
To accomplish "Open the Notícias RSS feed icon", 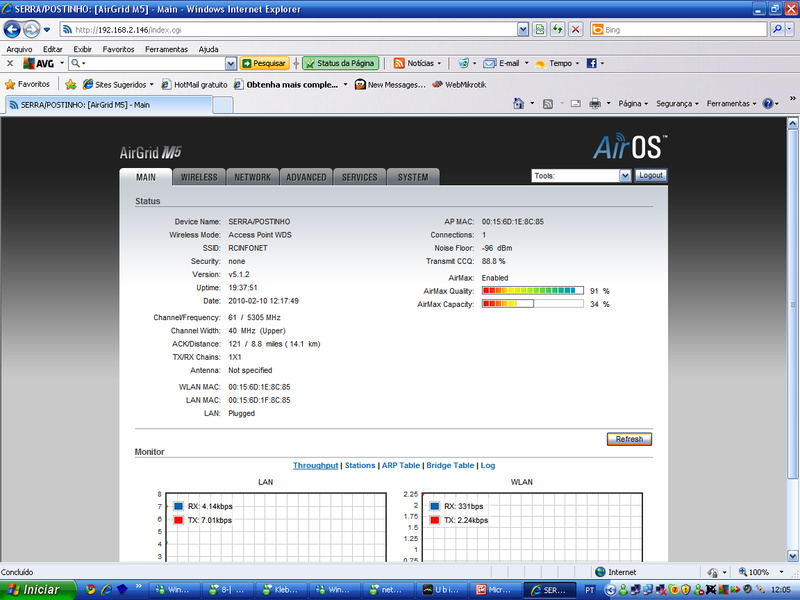I will coord(399,63).
